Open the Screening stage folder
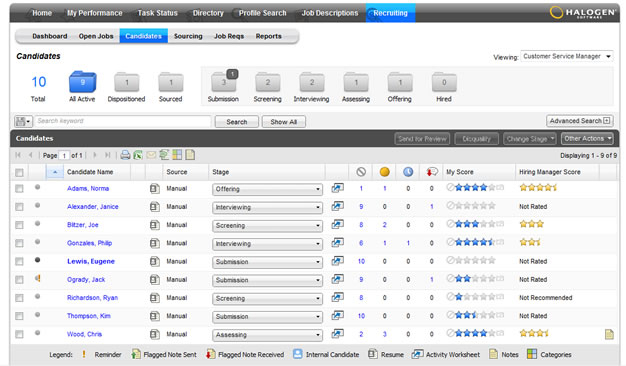The width and height of the screenshot is (626, 366). [x=267, y=82]
